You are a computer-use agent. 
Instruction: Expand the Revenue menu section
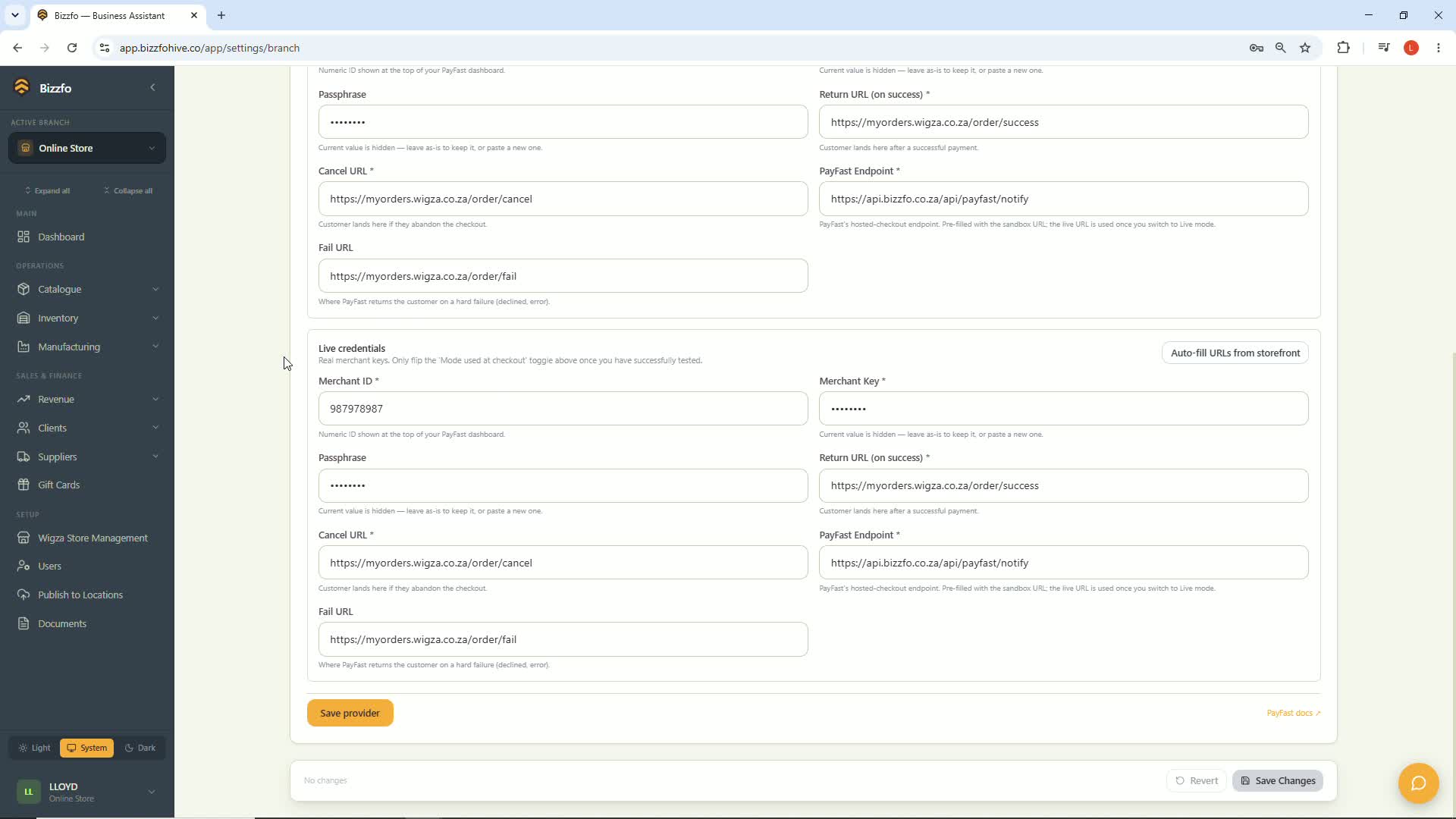87,399
